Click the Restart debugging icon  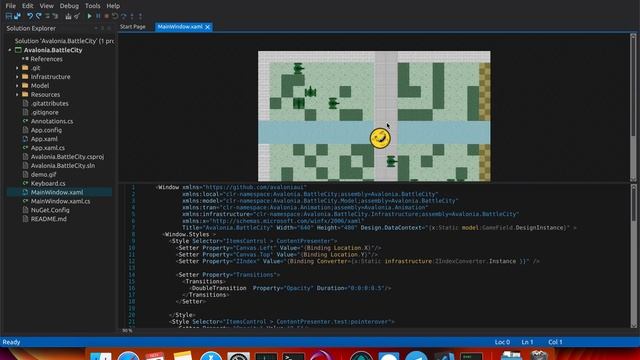coord(115,16)
